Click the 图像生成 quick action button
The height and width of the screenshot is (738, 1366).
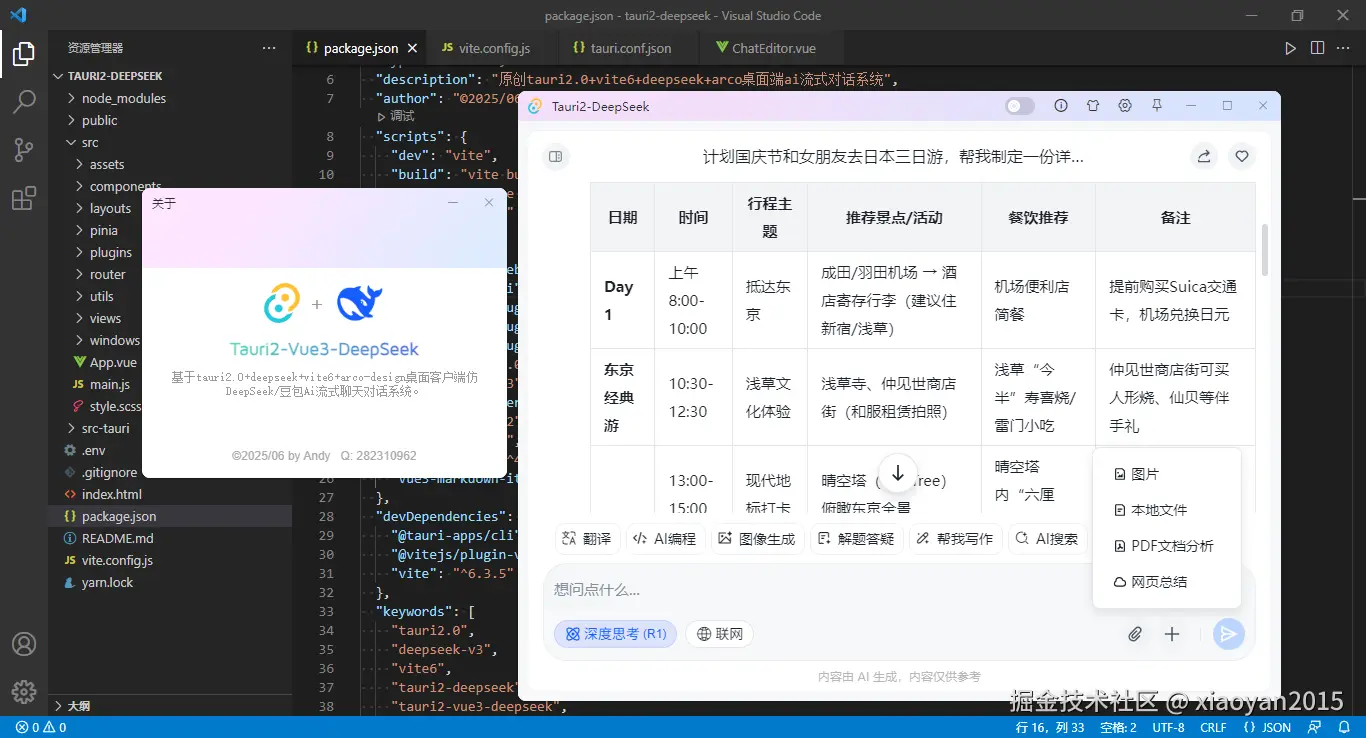coord(757,538)
